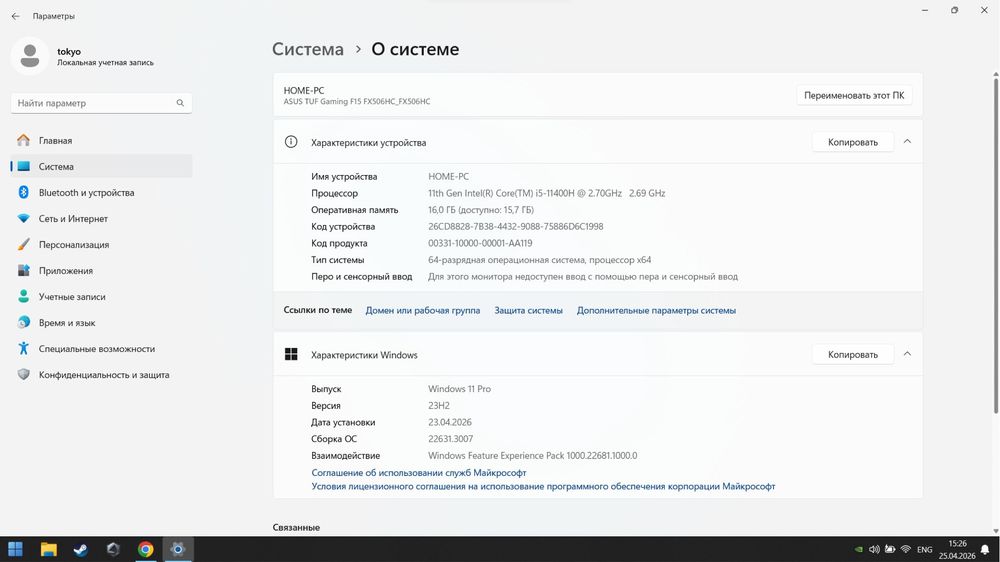Select the device ID value 26CD8828-7B38-4432-9088-75886D6C1998
The width and height of the screenshot is (1000, 562).
point(515,226)
